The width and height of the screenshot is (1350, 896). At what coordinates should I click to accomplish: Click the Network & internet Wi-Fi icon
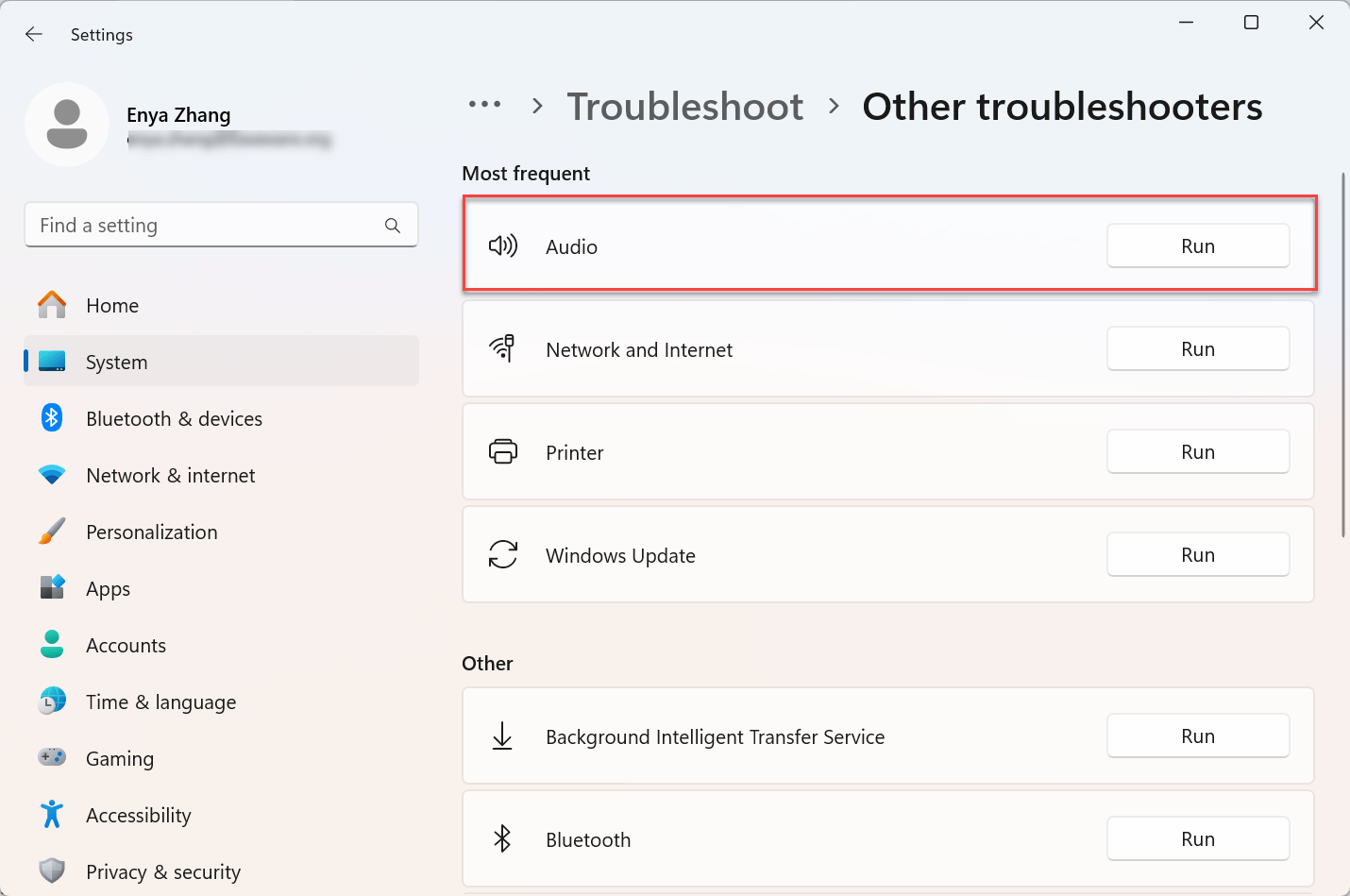click(52, 475)
